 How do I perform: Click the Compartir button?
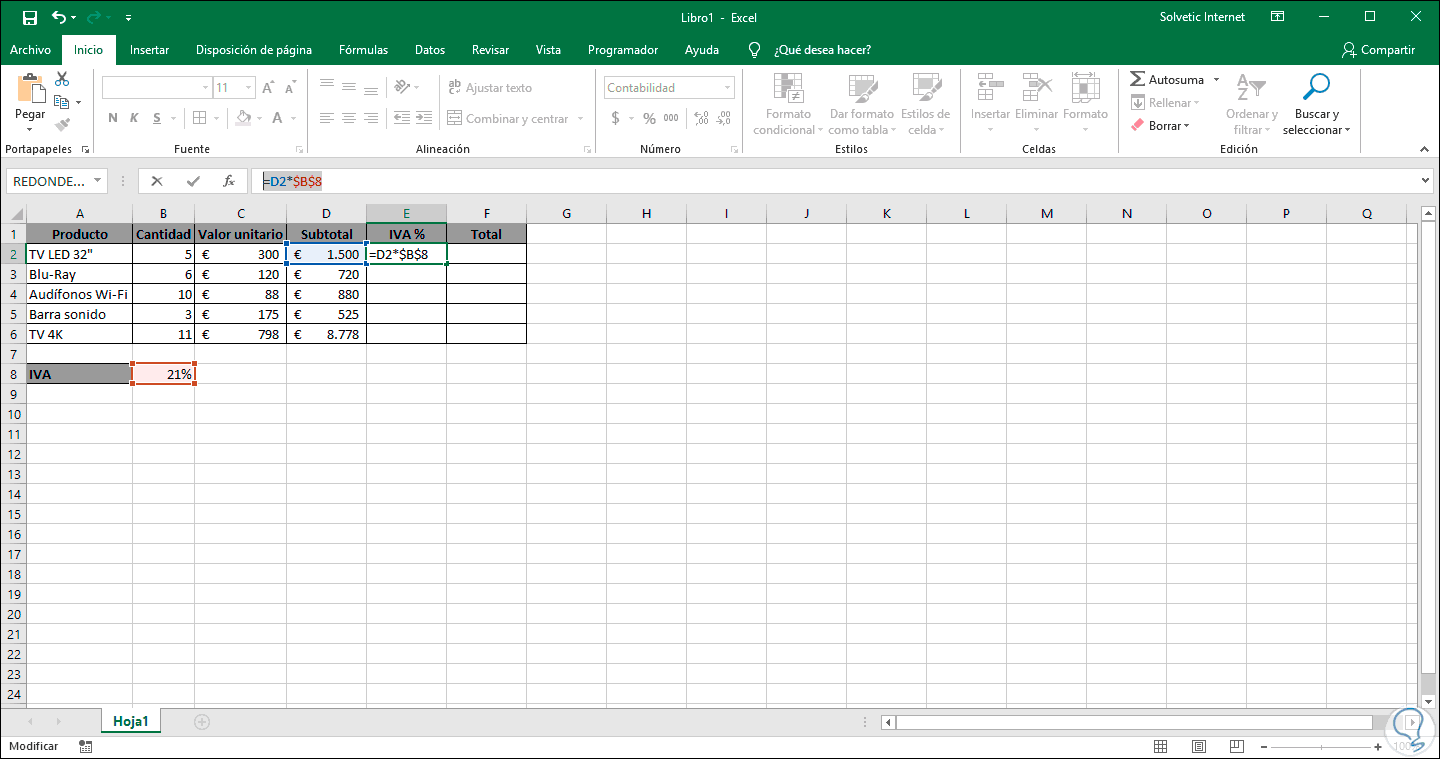[x=1379, y=50]
